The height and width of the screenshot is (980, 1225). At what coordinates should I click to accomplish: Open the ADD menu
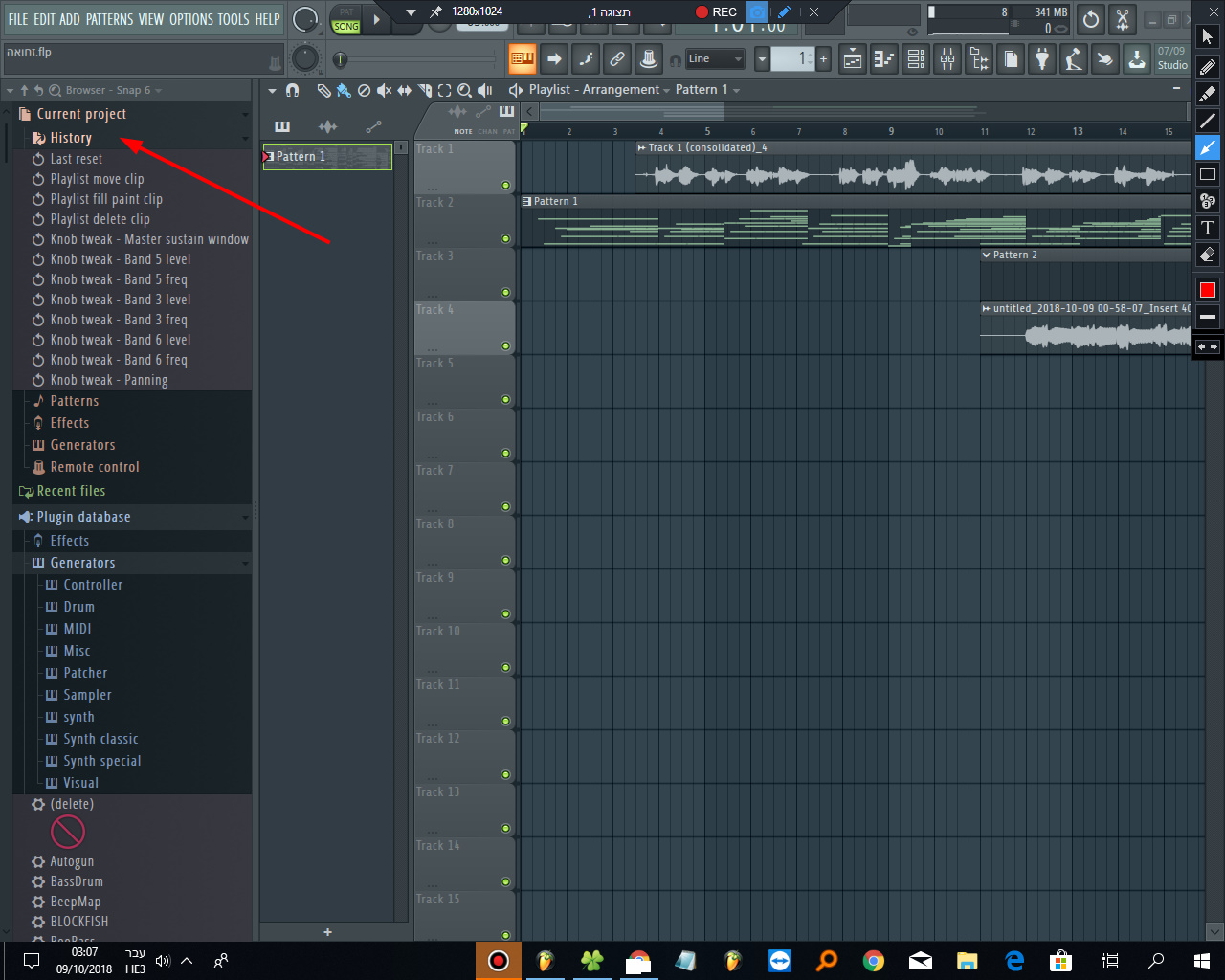[x=70, y=19]
